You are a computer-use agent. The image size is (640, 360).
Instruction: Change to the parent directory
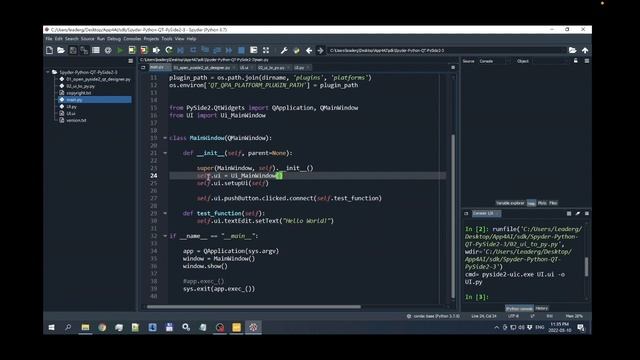pyautogui.click(x=585, y=50)
